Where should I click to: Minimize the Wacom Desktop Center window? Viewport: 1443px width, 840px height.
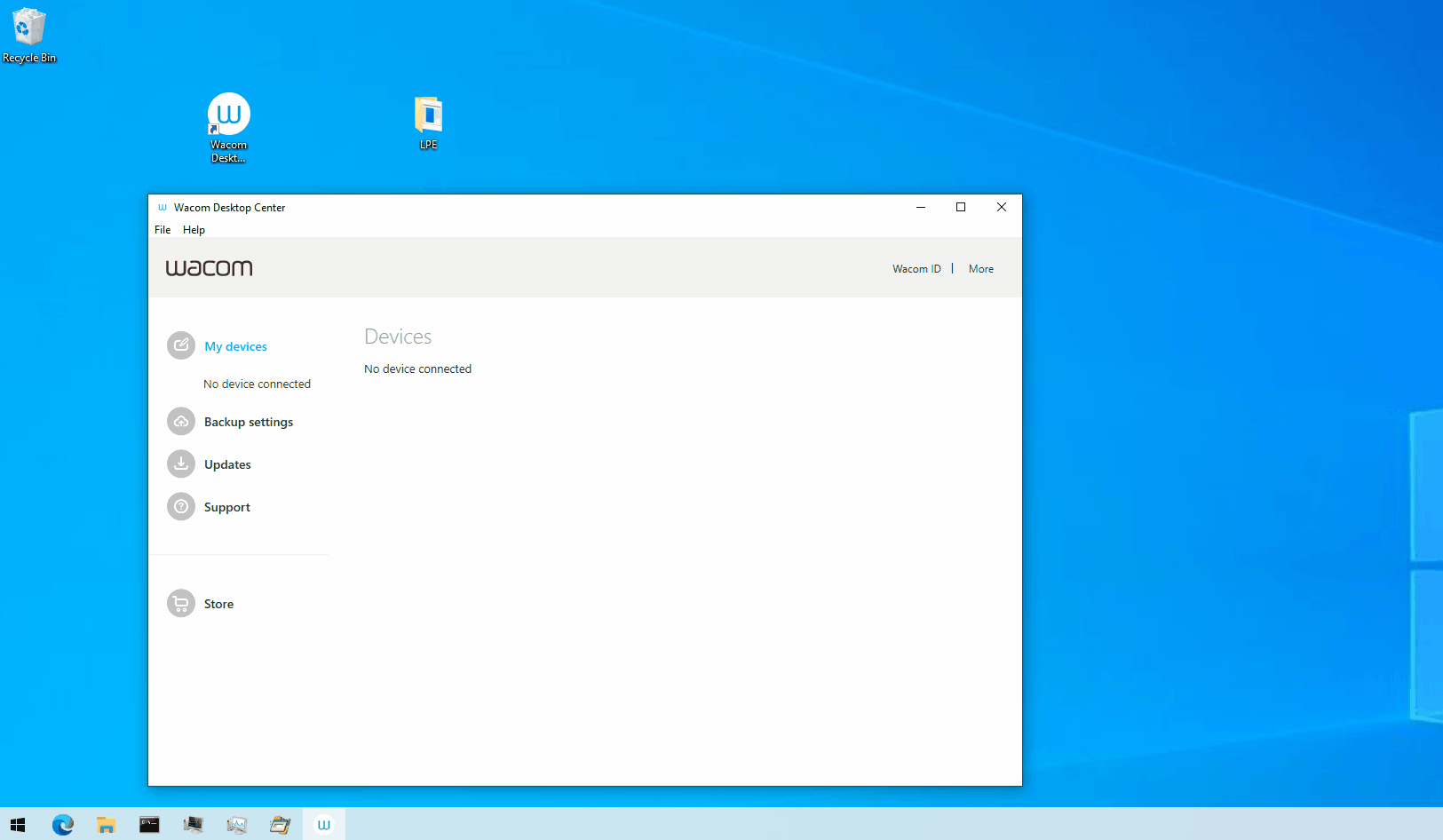921,207
